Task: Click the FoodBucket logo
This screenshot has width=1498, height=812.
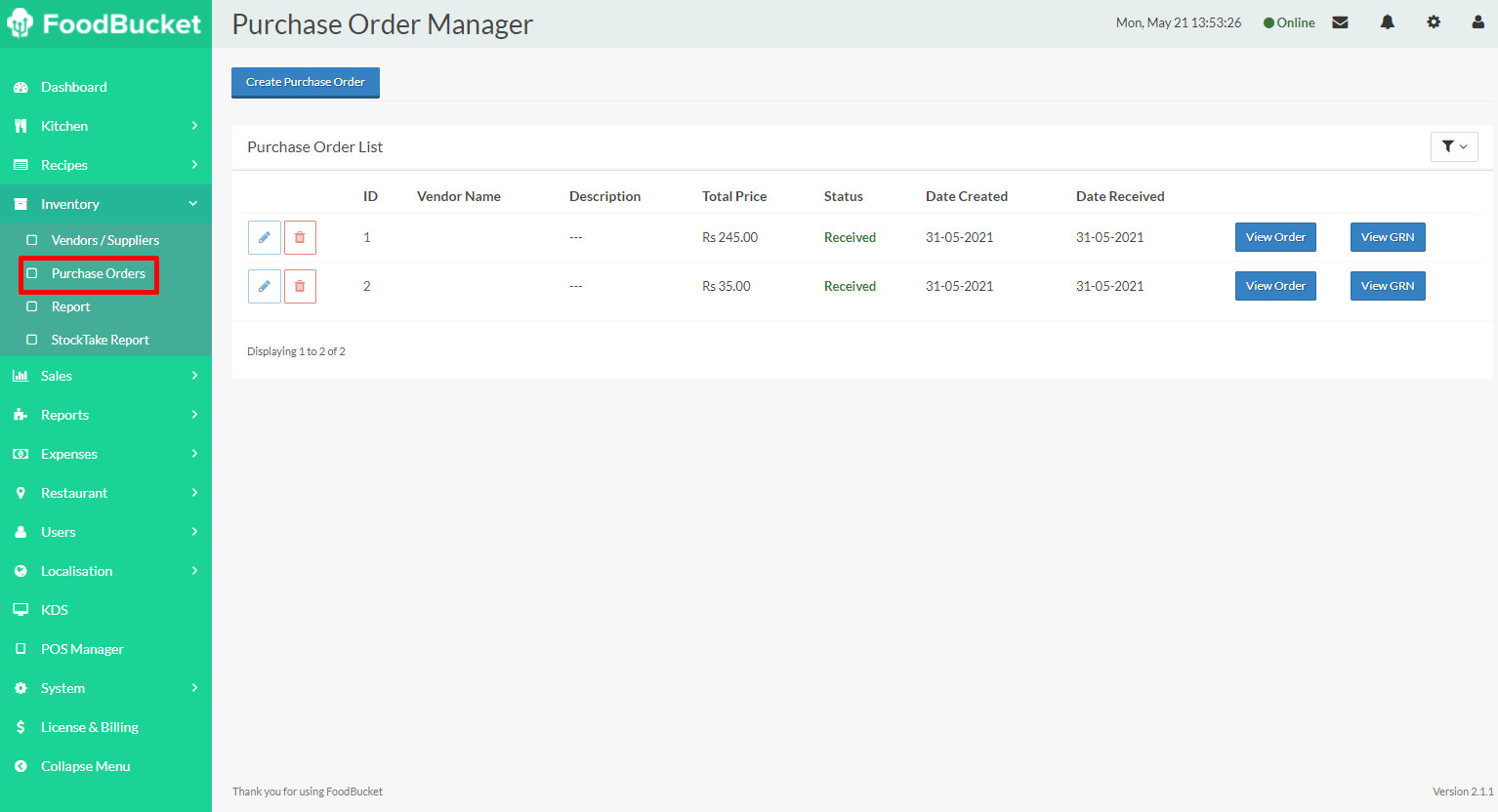Action: click(104, 23)
